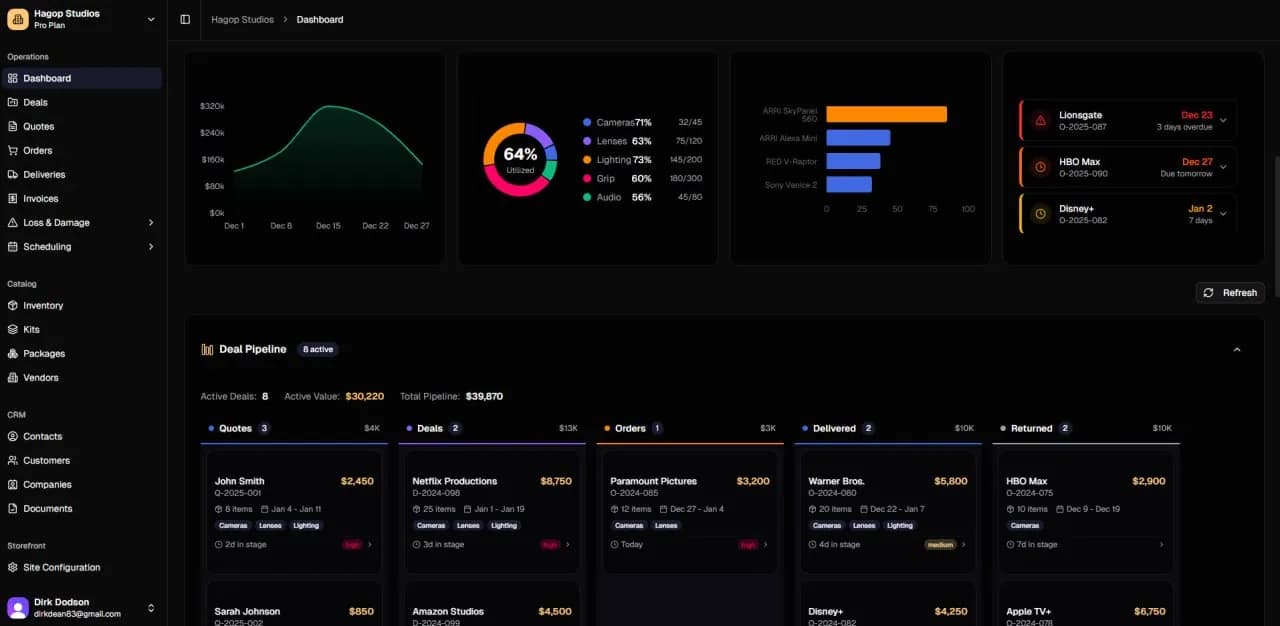Screen dimensions: 1280x626
Task: Collapse the Deal Pipeline panel chevron
Action: click(x=1237, y=350)
